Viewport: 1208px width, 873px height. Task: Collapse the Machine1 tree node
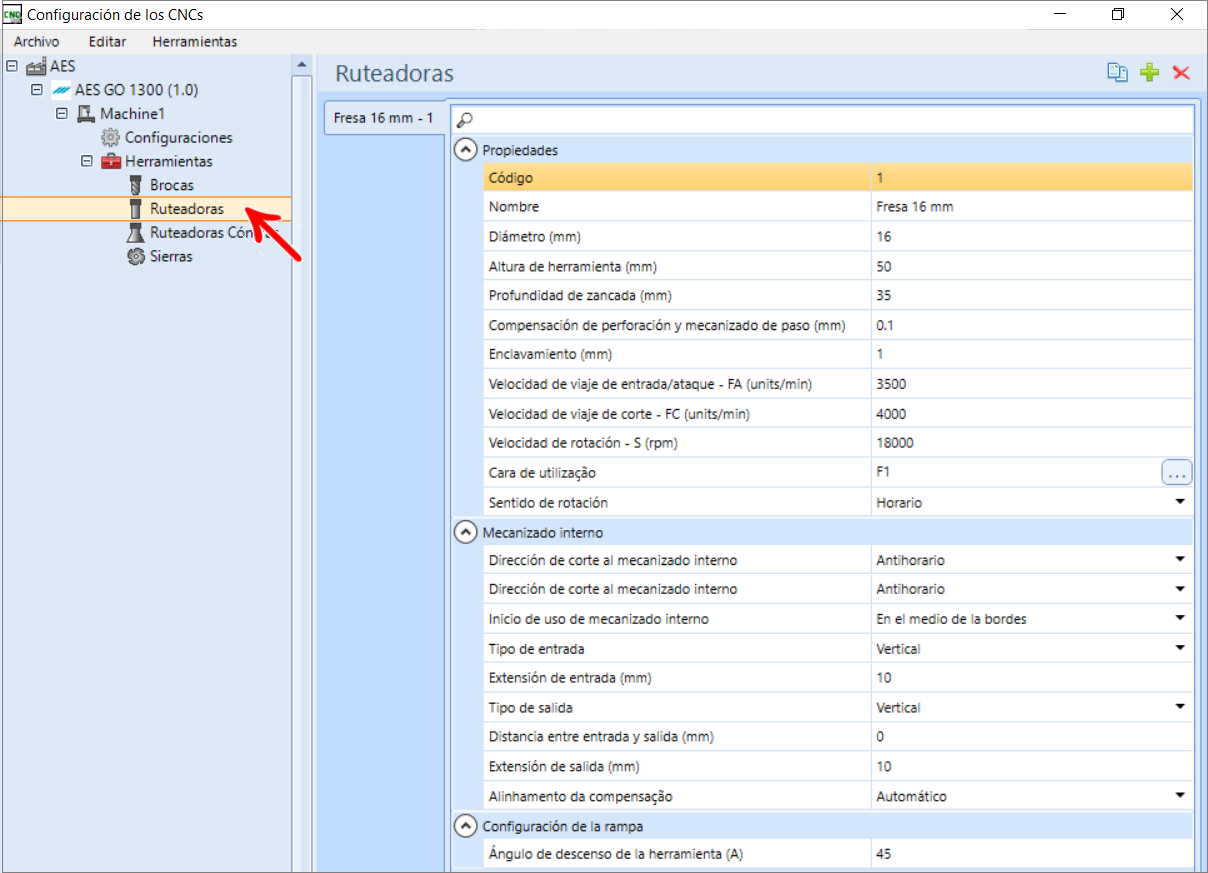click(62, 114)
